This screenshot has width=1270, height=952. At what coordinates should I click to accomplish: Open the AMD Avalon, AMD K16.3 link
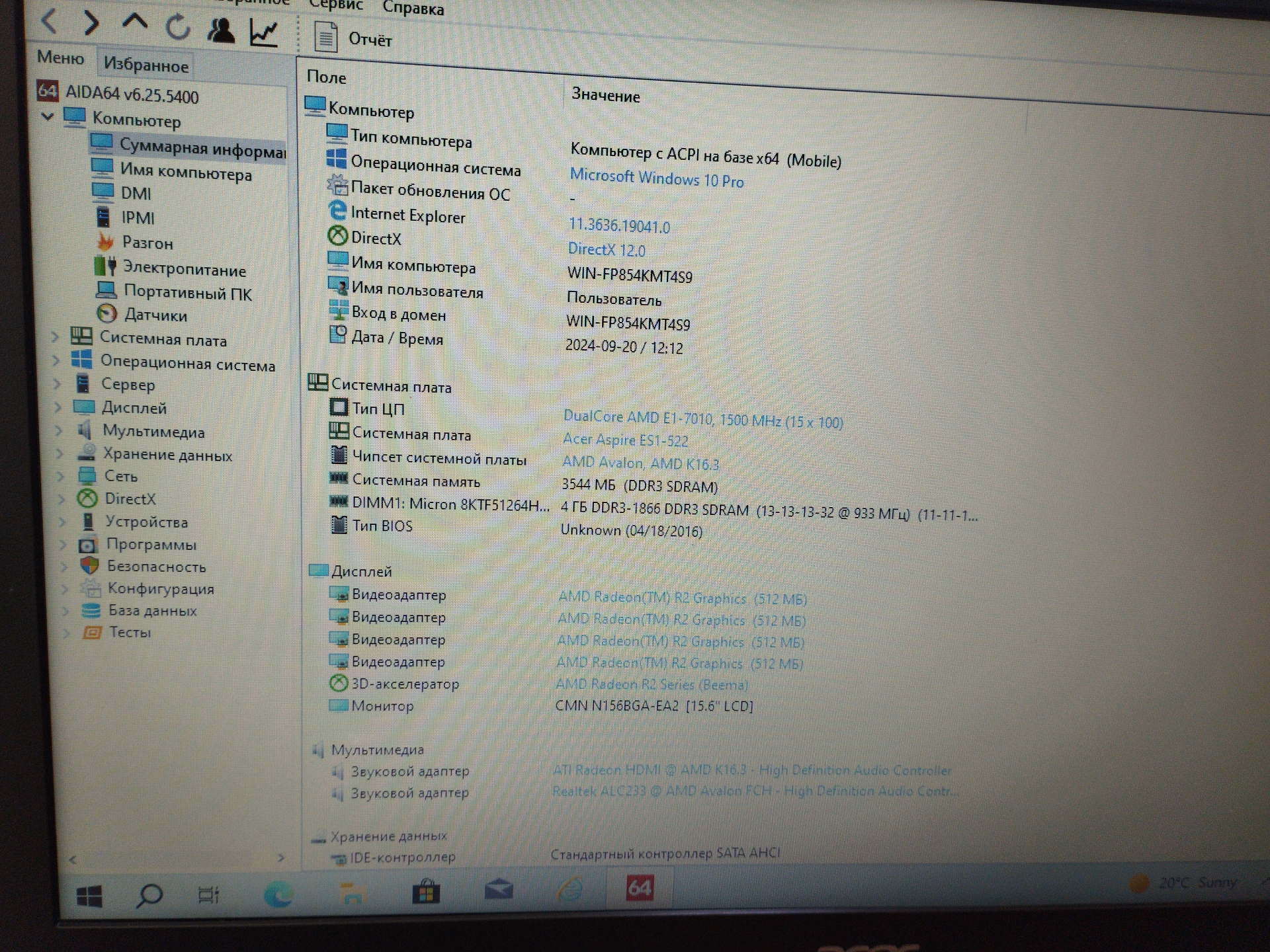click(640, 463)
